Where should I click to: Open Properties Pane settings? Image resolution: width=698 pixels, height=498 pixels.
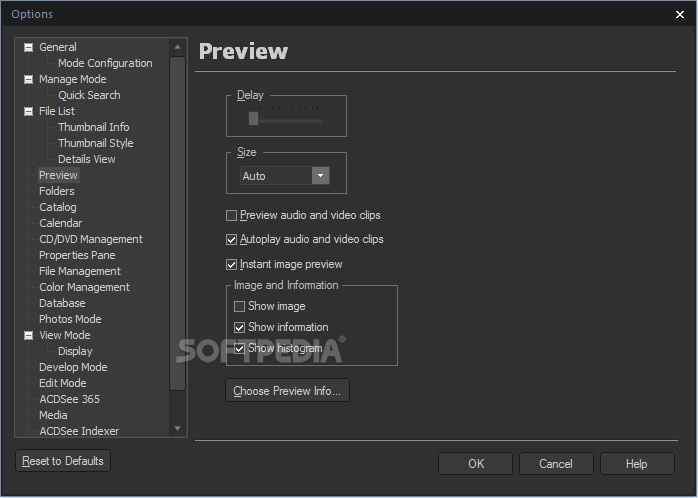(77, 255)
